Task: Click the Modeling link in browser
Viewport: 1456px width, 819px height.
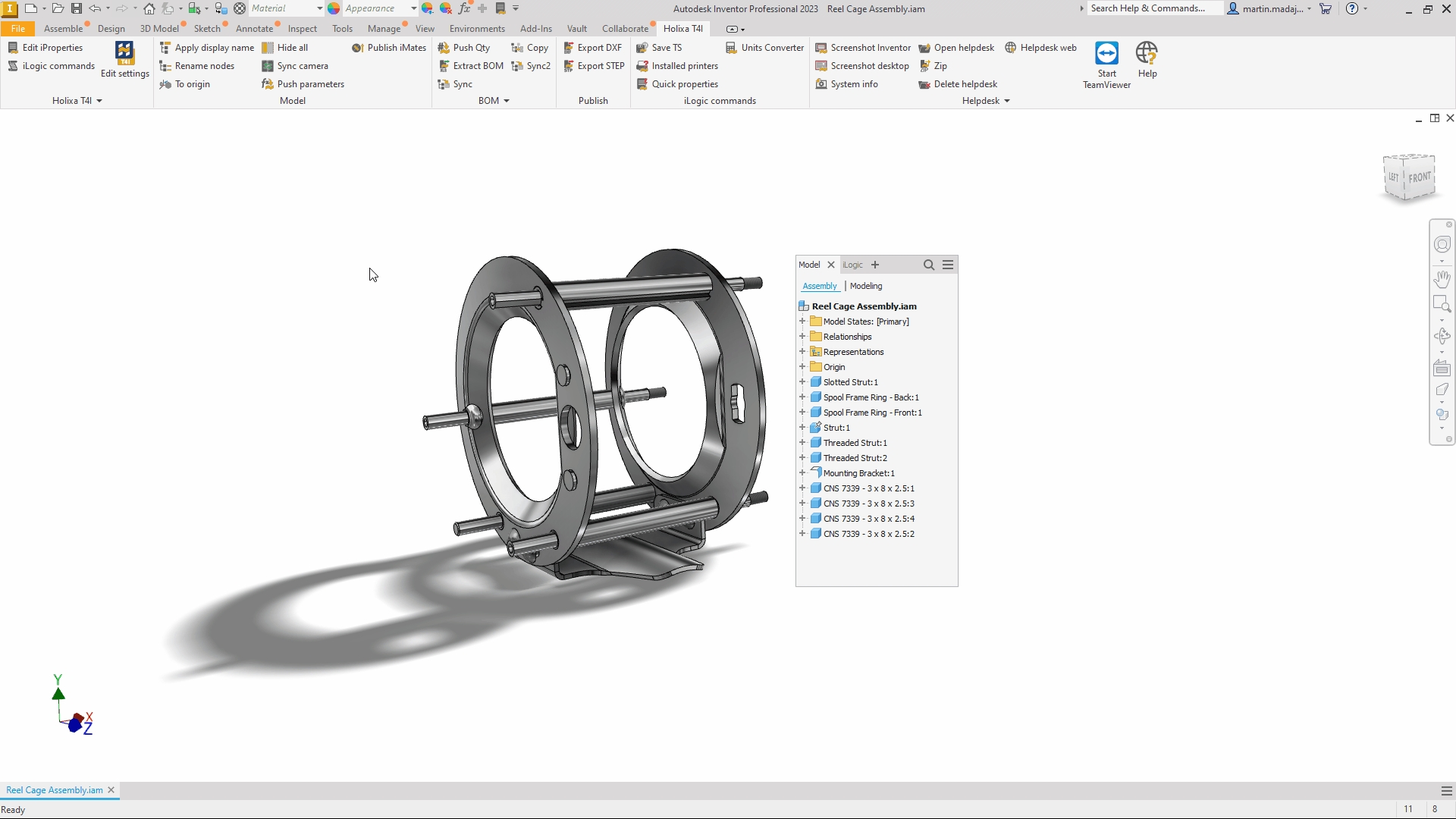Action: [x=866, y=286]
